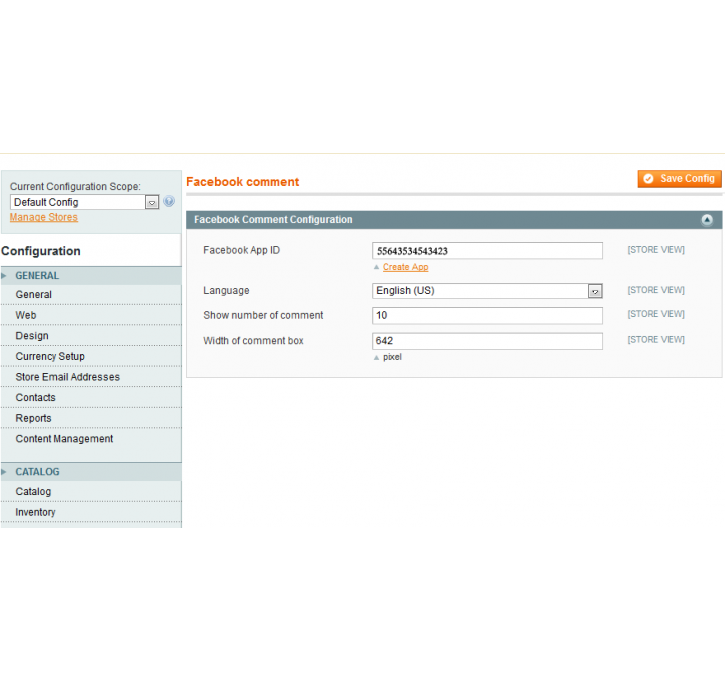
Task: Click the Language field label
Action: (226, 291)
